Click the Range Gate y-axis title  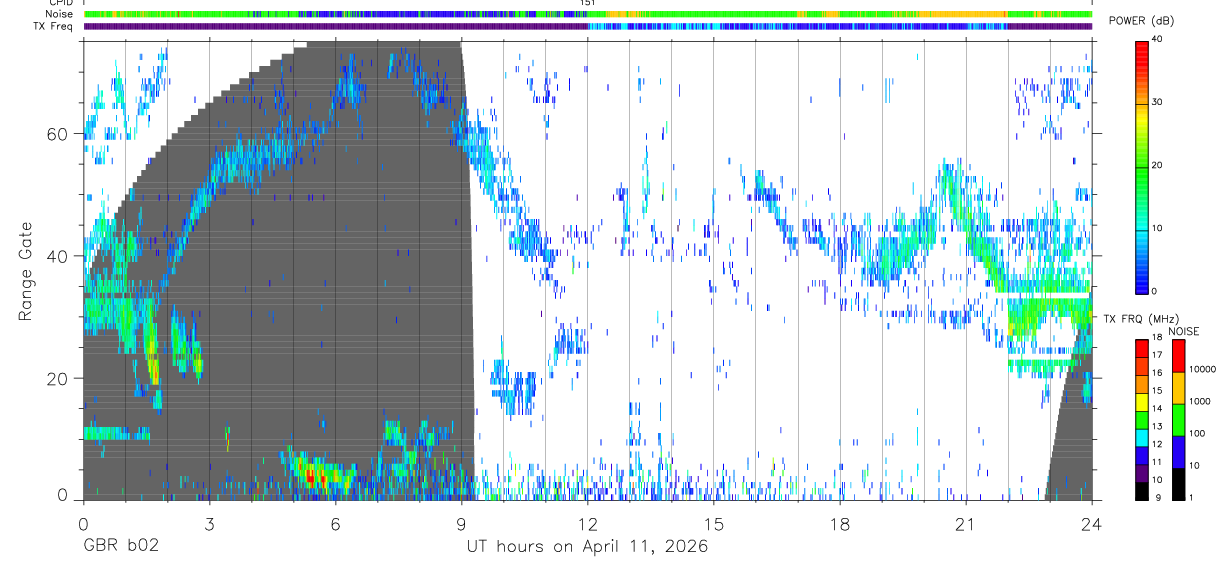pos(25,273)
